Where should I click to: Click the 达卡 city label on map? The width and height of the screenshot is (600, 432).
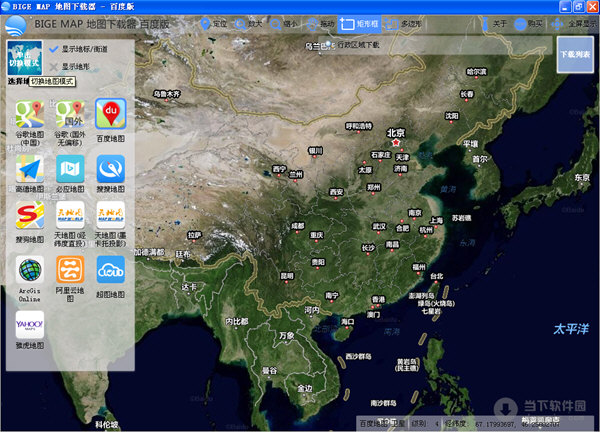click(189, 287)
